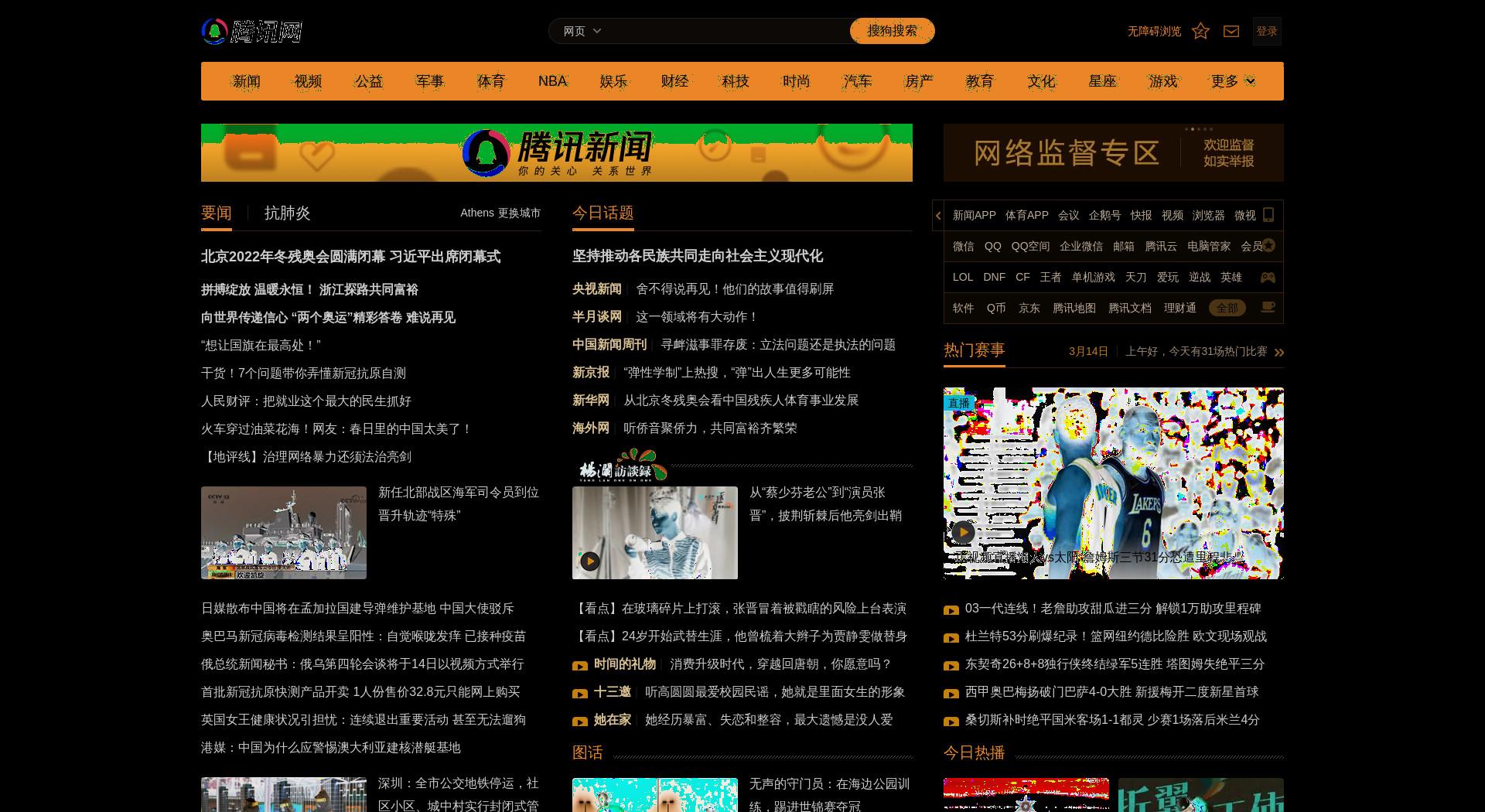Open 港媒 nuclear submarine base article
This screenshot has width=1485, height=812.
[331, 748]
